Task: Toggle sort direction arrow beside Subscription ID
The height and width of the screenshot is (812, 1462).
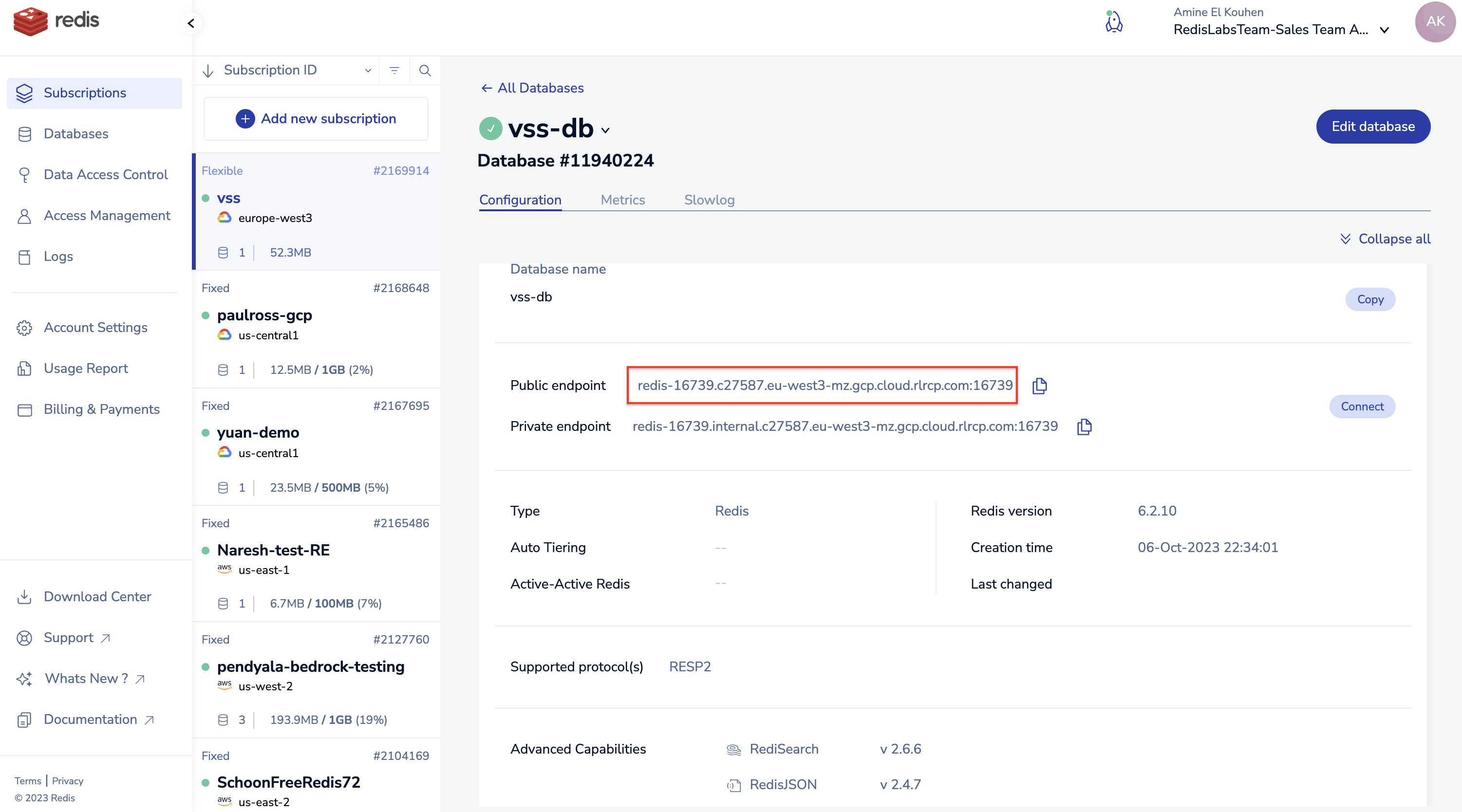Action: [x=208, y=71]
